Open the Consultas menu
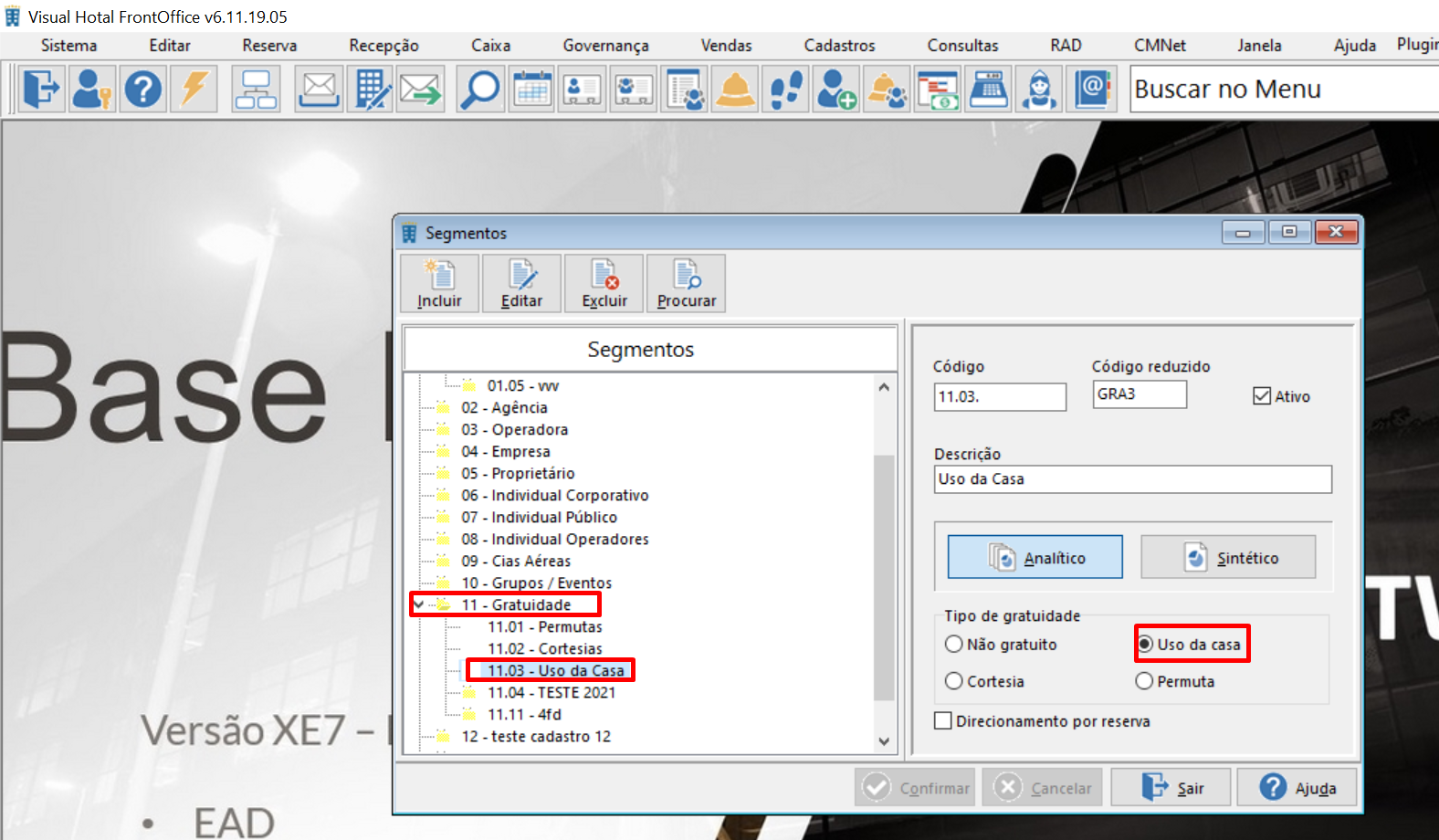This screenshot has width=1439, height=840. pos(963,46)
